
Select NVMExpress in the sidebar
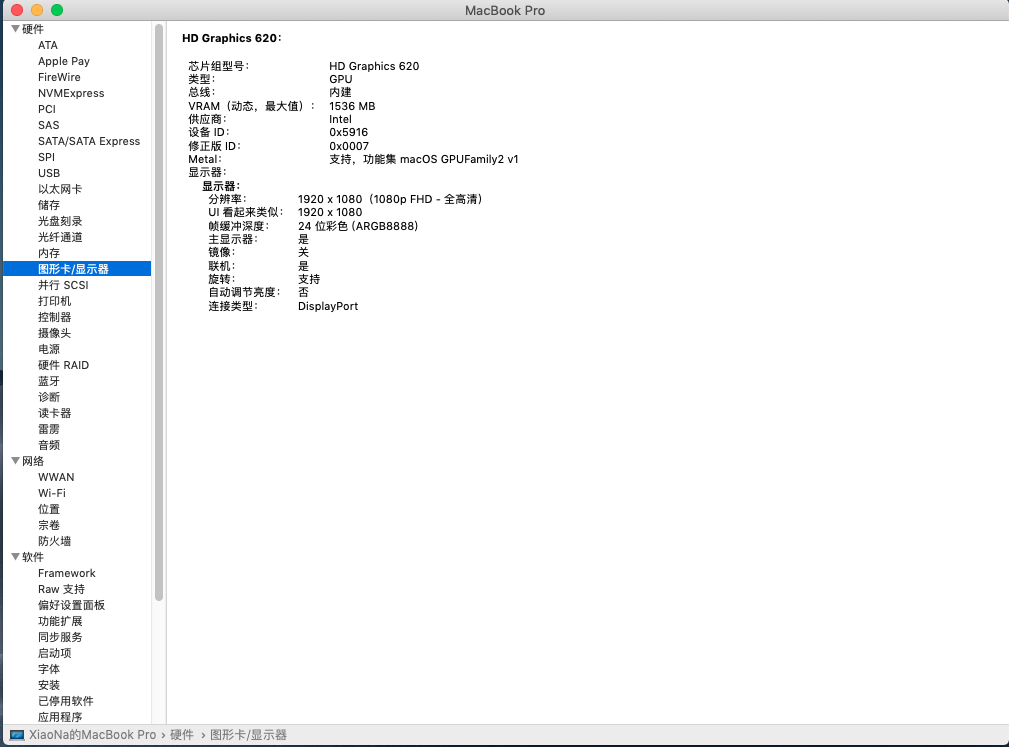point(71,93)
